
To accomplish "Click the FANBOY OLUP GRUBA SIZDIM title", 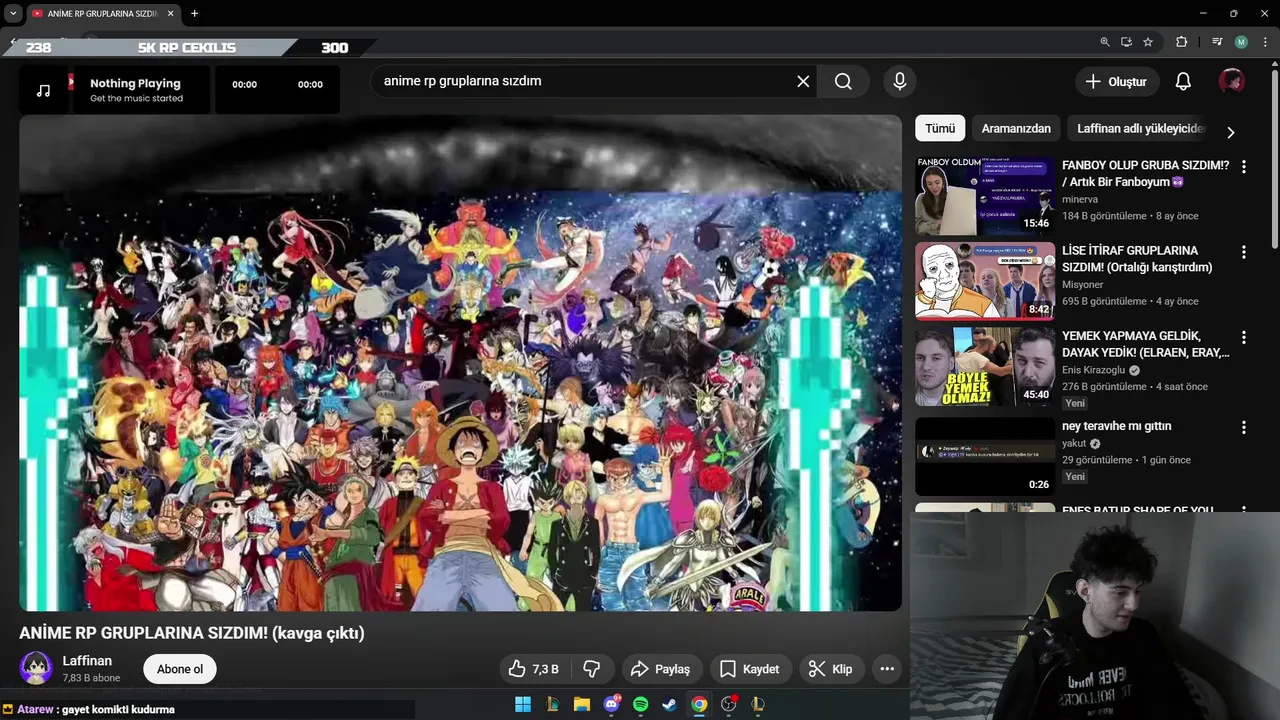I will tap(1145, 173).
